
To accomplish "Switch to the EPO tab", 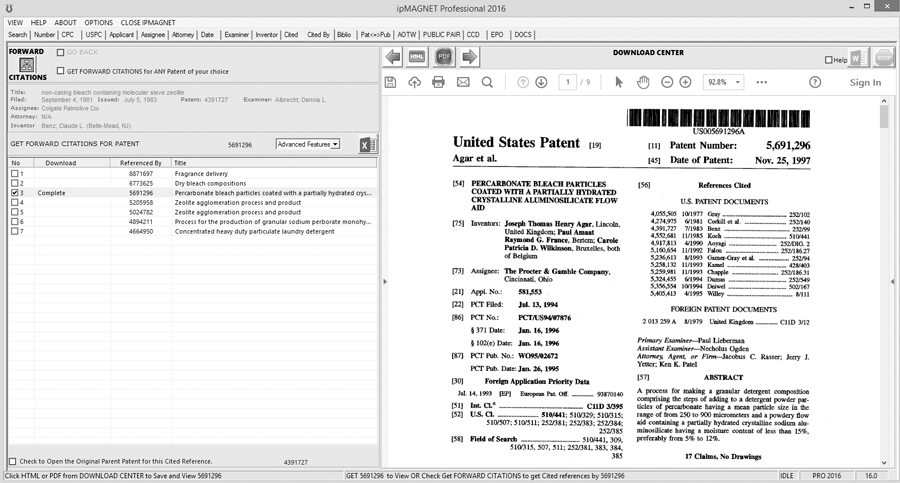I will [497, 34].
